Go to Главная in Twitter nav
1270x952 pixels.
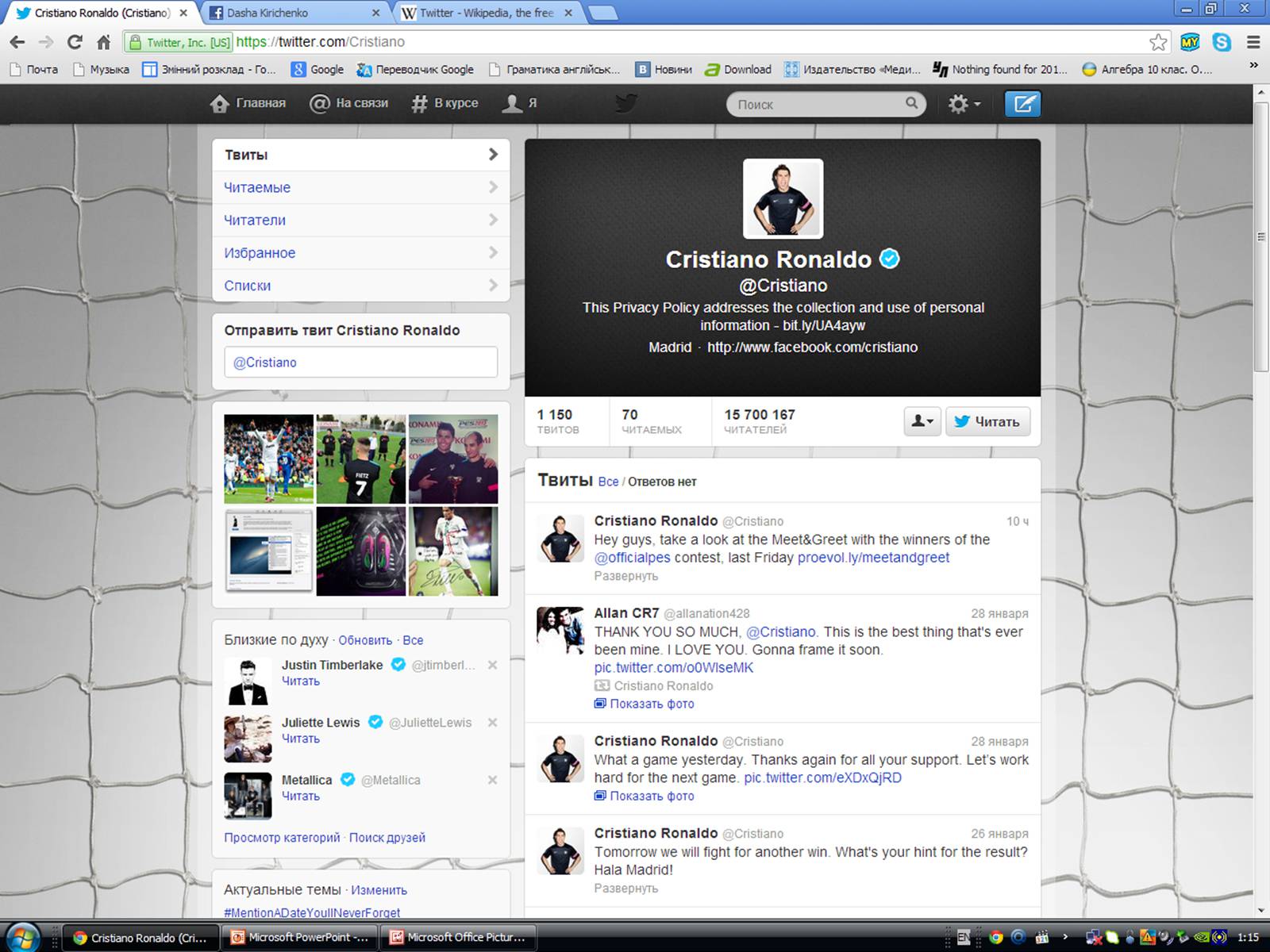248,103
